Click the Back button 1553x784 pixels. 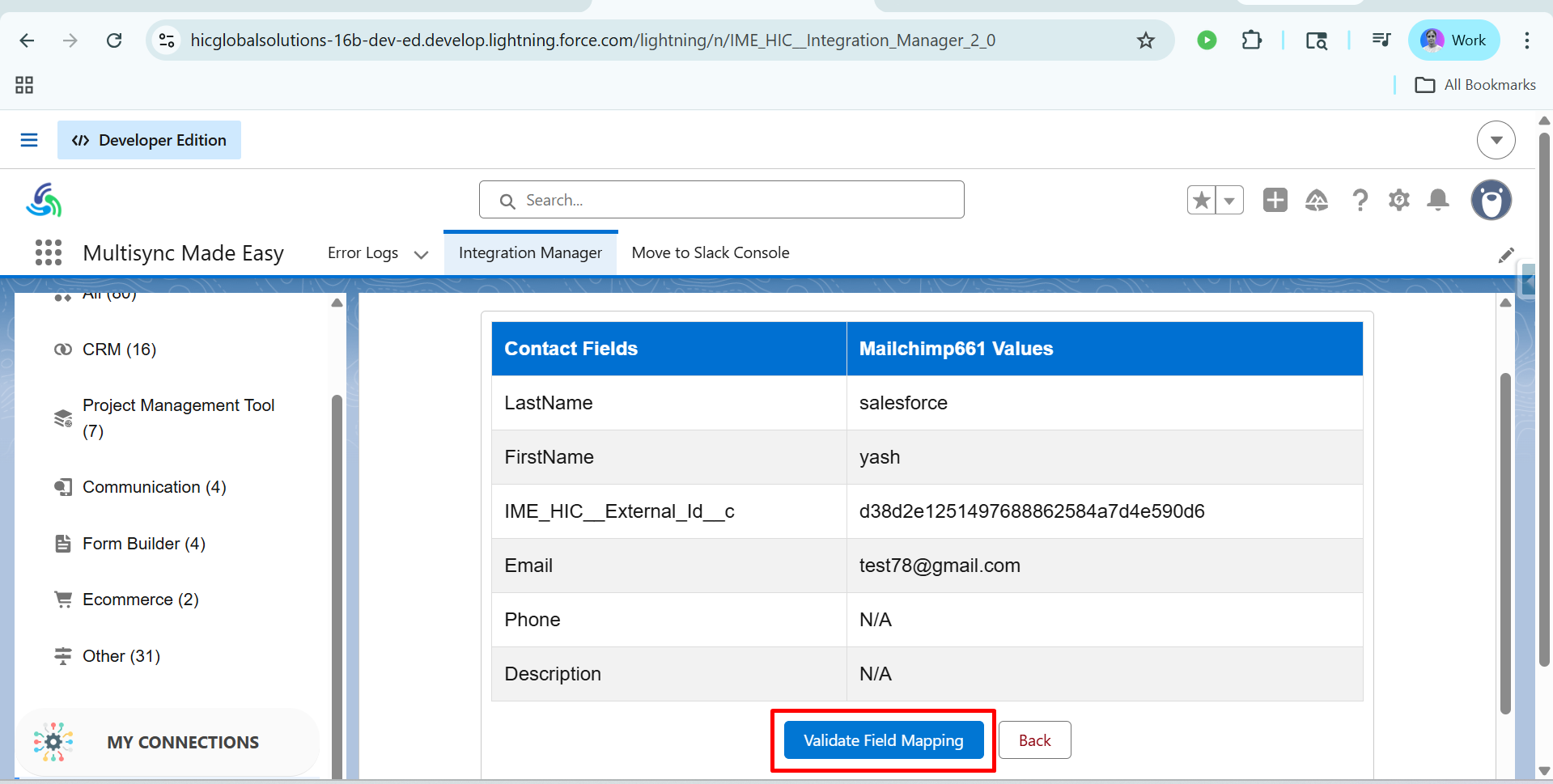tap(1034, 740)
